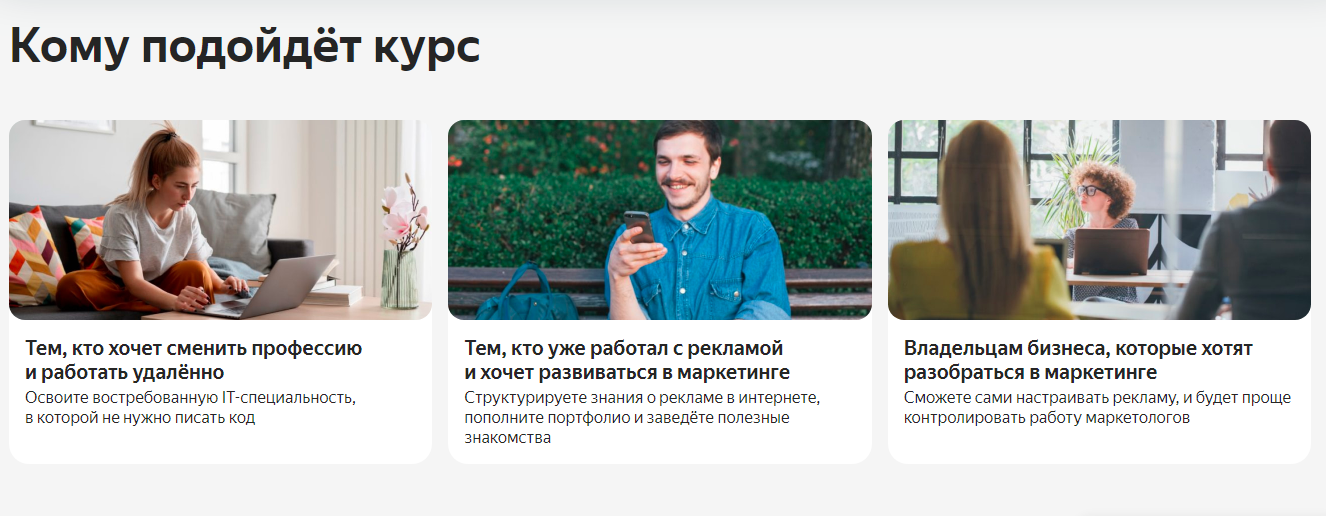
Task: Click 'разобраться в маркетинге' line
Action: [1030, 373]
